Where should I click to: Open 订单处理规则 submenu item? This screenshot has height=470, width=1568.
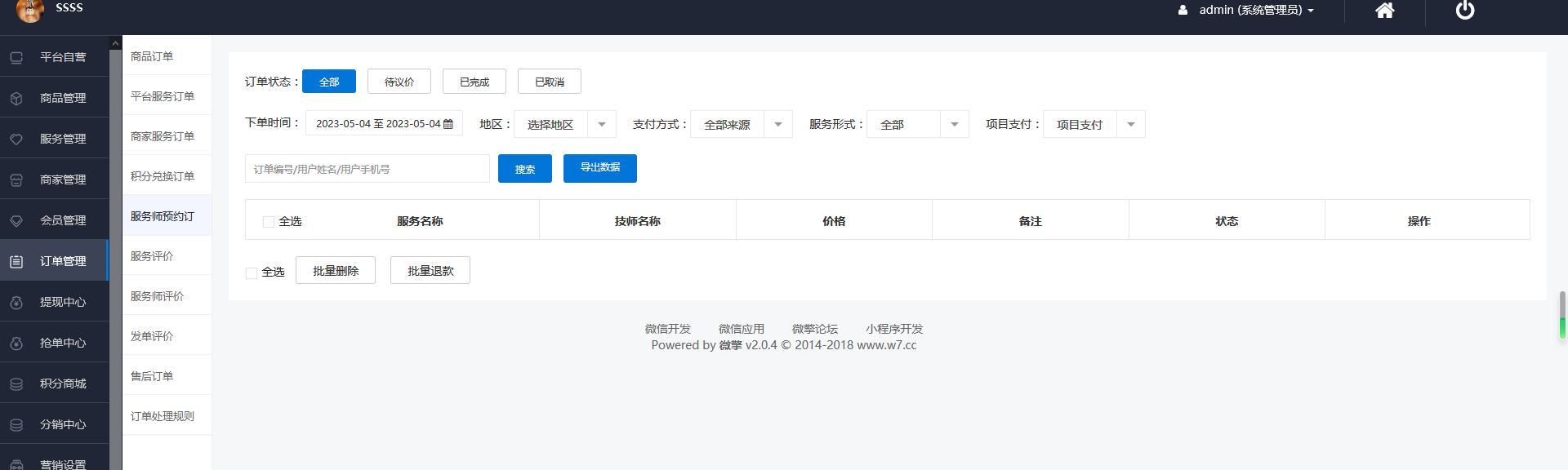click(x=167, y=416)
